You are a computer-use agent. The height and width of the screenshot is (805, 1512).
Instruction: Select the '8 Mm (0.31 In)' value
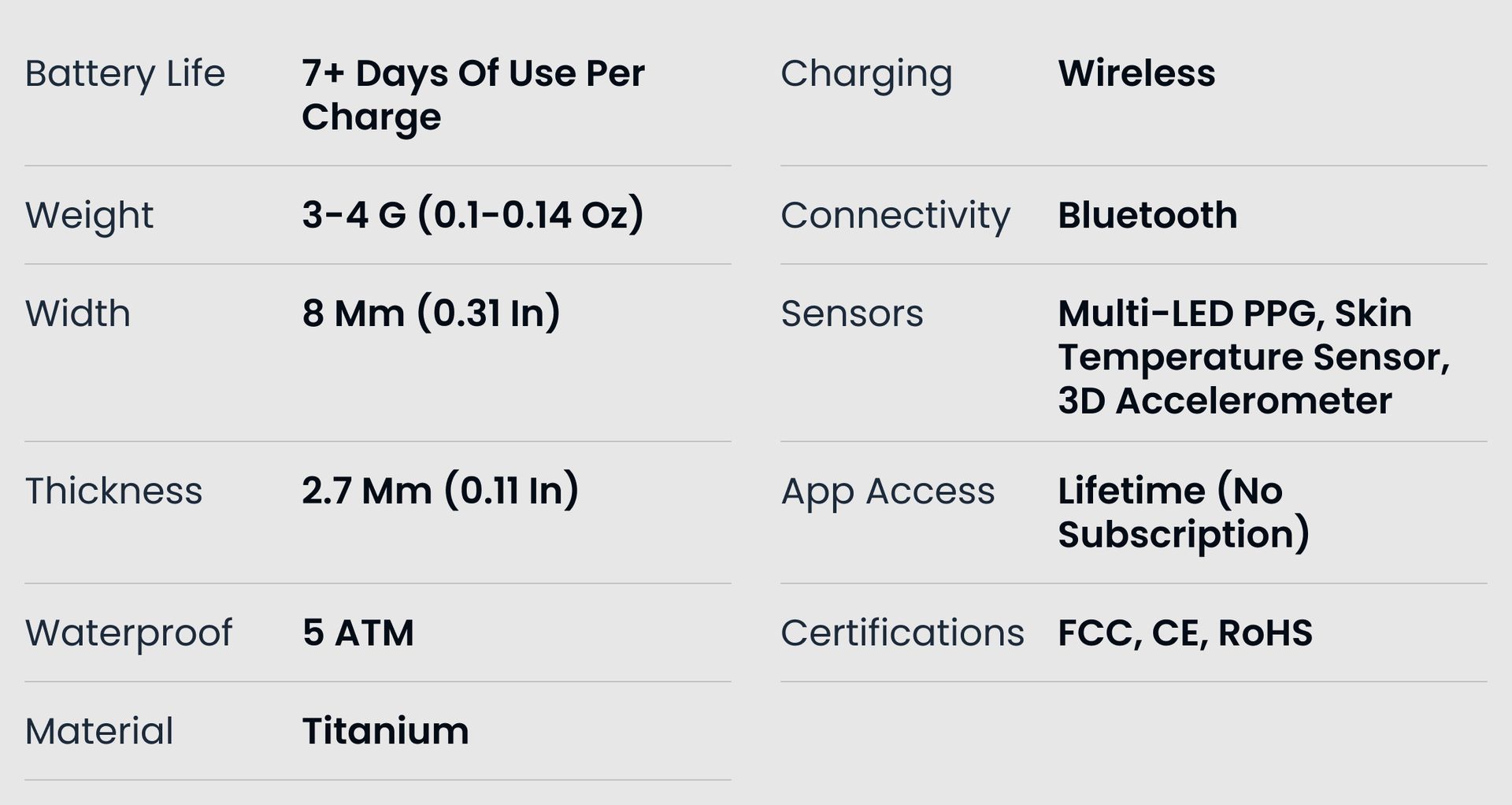click(x=431, y=313)
